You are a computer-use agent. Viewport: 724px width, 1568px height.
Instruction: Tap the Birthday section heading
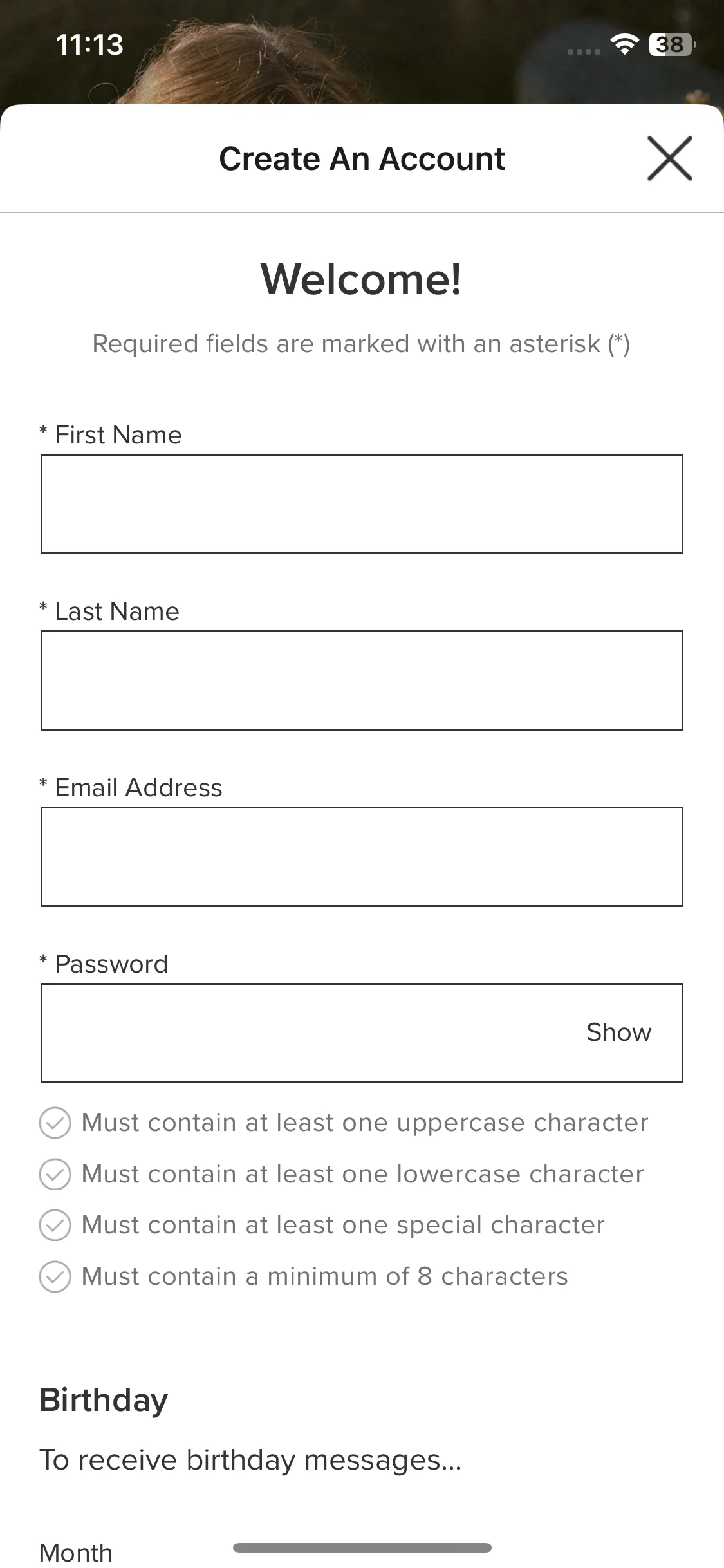[104, 1401]
